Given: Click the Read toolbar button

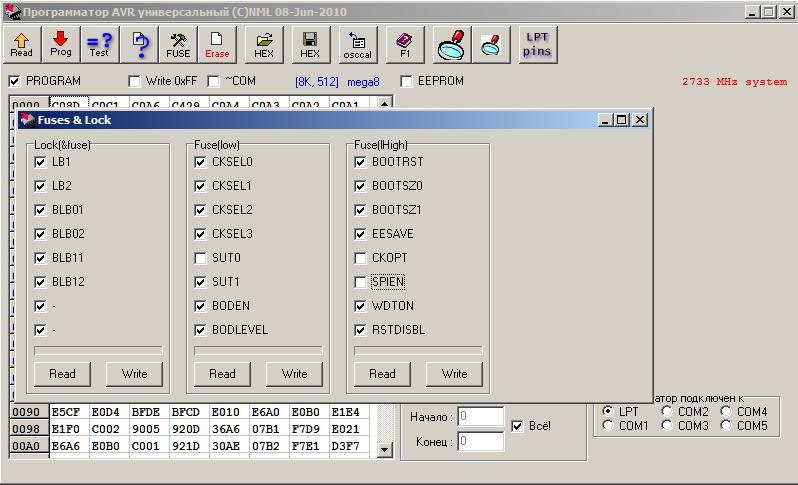Looking at the screenshot, I should tap(22, 44).
